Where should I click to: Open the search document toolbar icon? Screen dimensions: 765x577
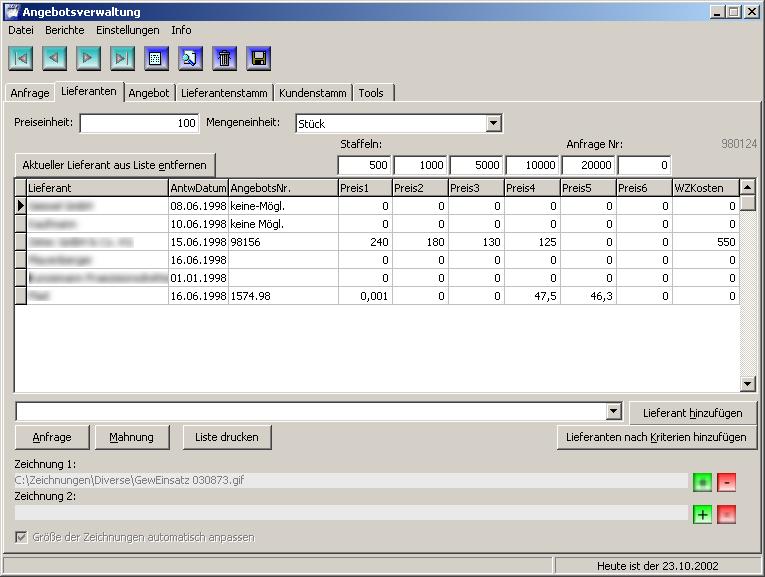pyautogui.click(x=190, y=59)
